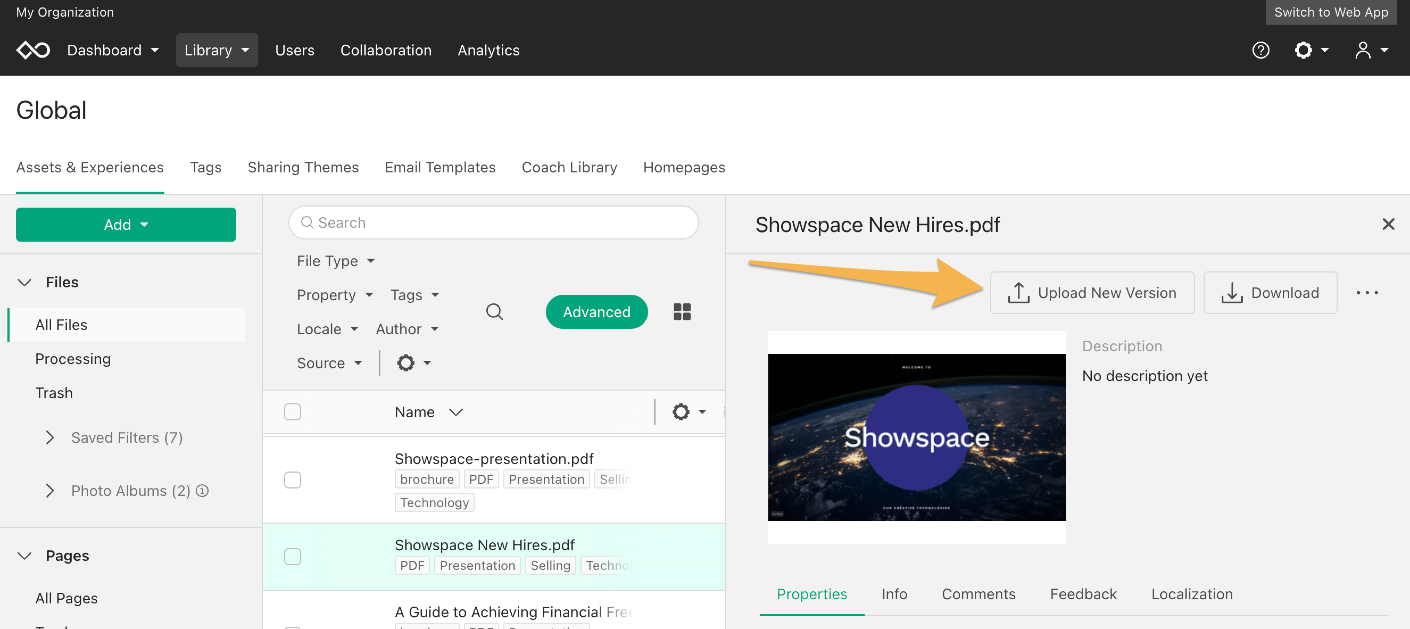Viewport: 1410px width, 629px height.
Task: Switch to grid view icon
Action: [x=682, y=312]
